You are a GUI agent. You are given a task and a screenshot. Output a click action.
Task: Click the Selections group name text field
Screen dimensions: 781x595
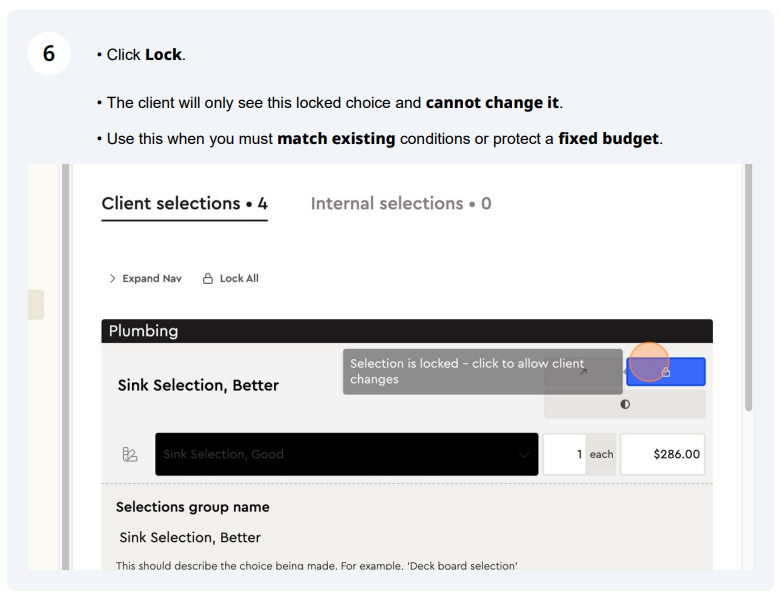pyautogui.click(x=406, y=537)
